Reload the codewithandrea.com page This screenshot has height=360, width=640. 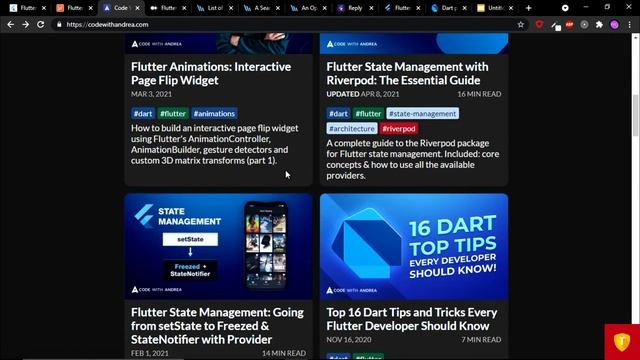point(40,24)
